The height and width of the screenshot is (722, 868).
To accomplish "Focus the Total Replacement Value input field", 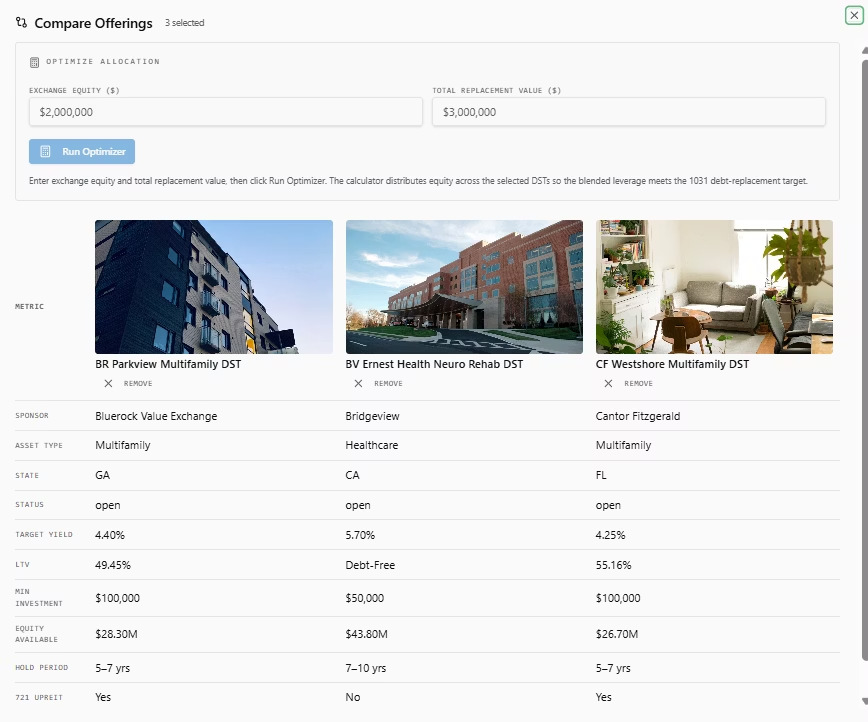I will click(x=629, y=112).
